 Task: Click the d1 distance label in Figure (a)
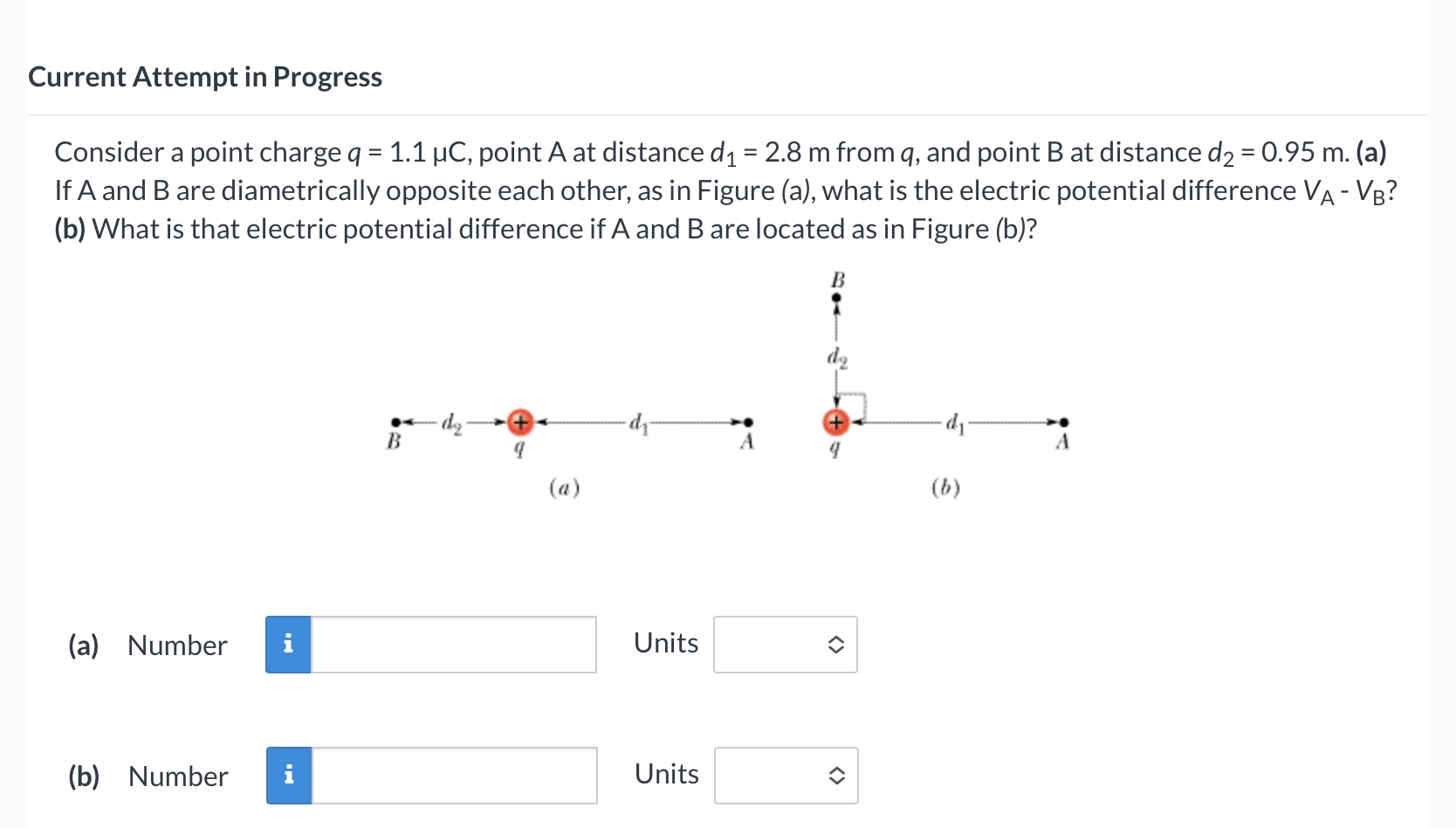(x=638, y=422)
